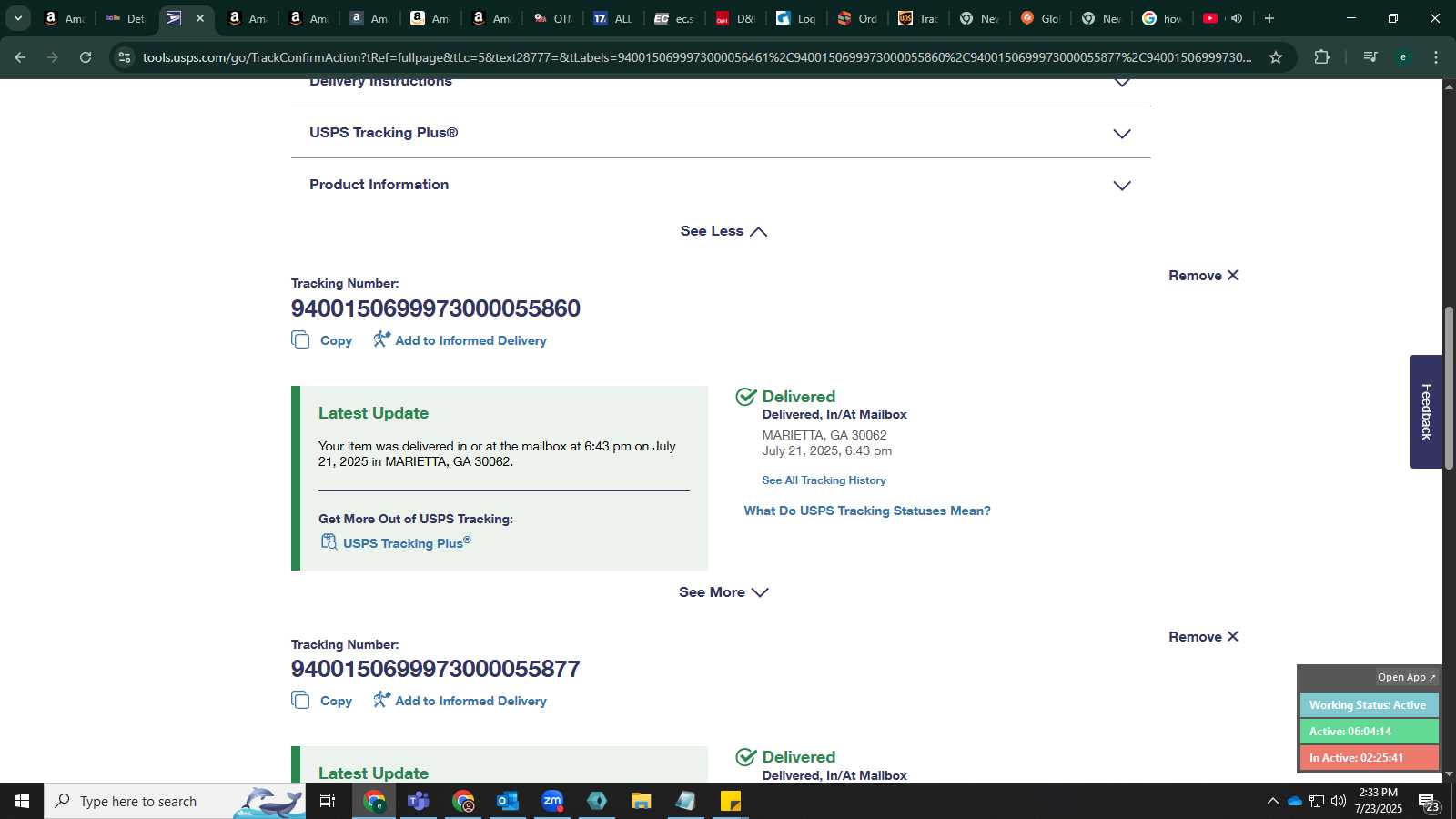This screenshot has width=1456, height=819.
Task: Open the Feedback side tab
Action: coord(1426,411)
